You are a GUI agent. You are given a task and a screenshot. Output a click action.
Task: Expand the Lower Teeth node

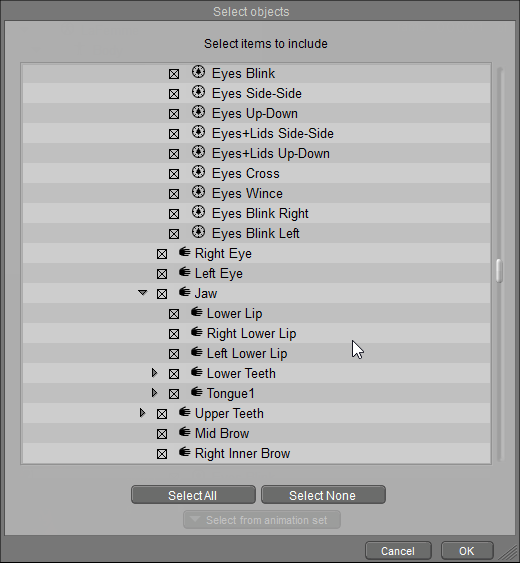(x=154, y=373)
